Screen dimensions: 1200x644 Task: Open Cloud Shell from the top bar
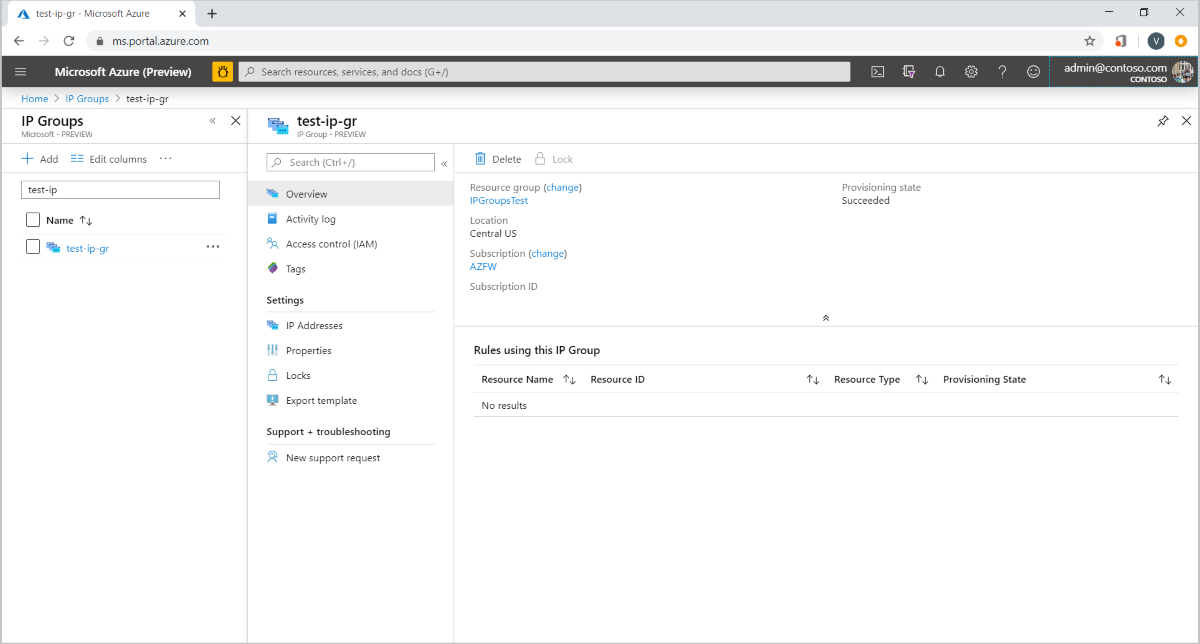point(877,72)
